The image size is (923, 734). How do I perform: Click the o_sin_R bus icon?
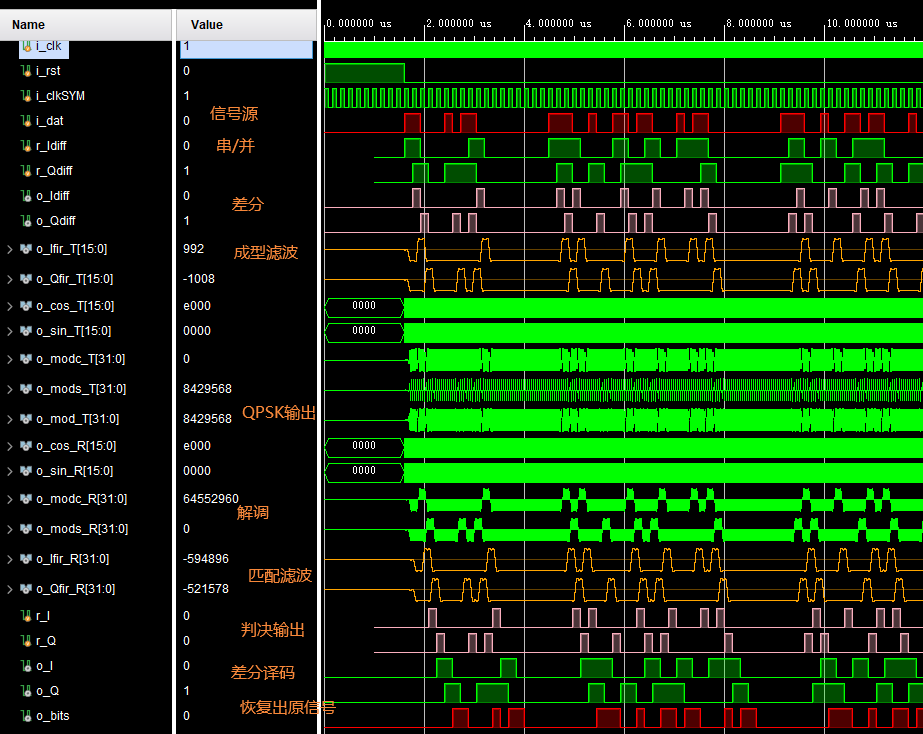point(26,471)
